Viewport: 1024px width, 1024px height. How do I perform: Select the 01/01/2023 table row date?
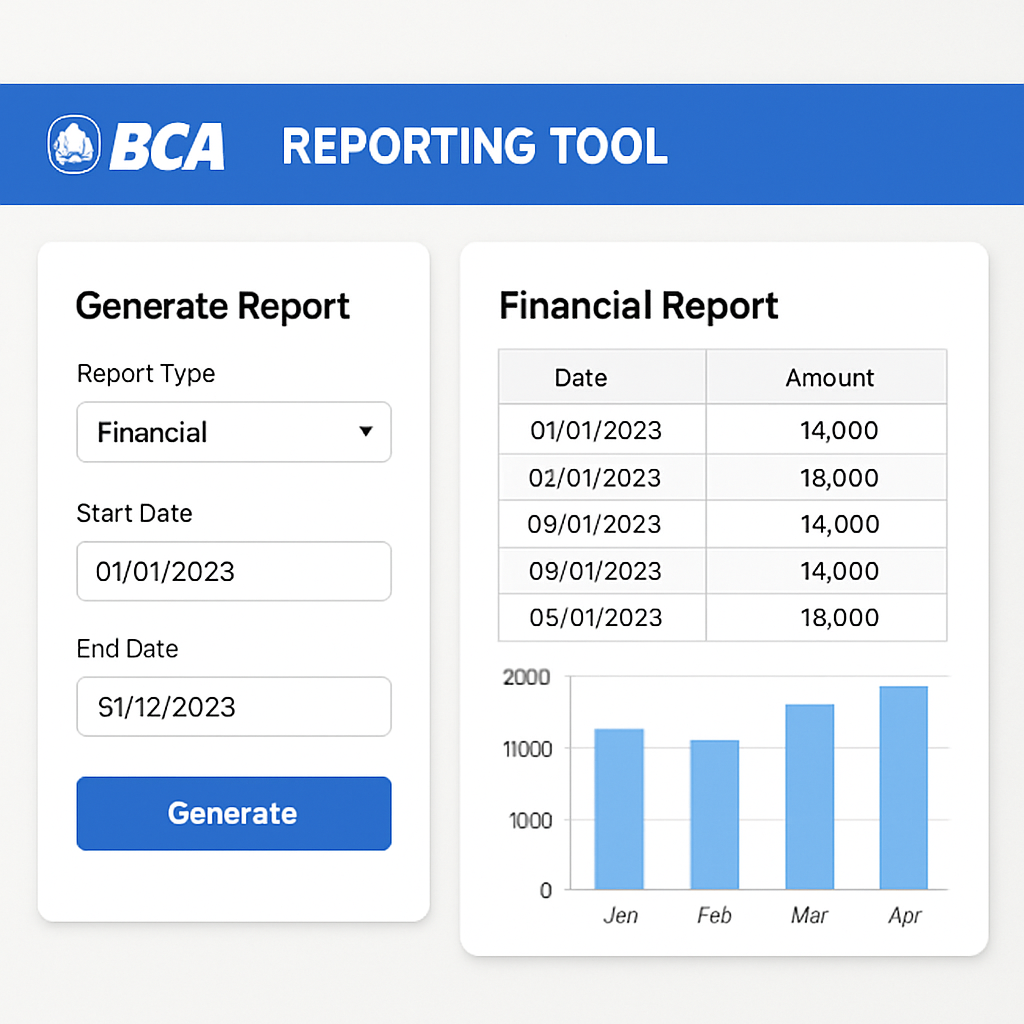click(x=596, y=430)
